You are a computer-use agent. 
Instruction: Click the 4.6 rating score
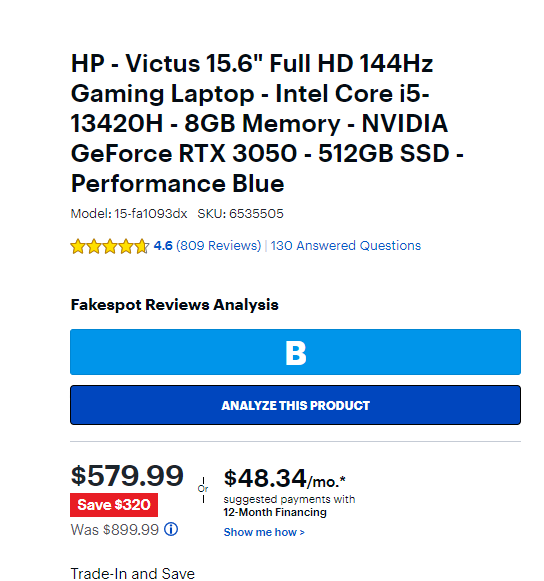pyautogui.click(x=163, y=246)
